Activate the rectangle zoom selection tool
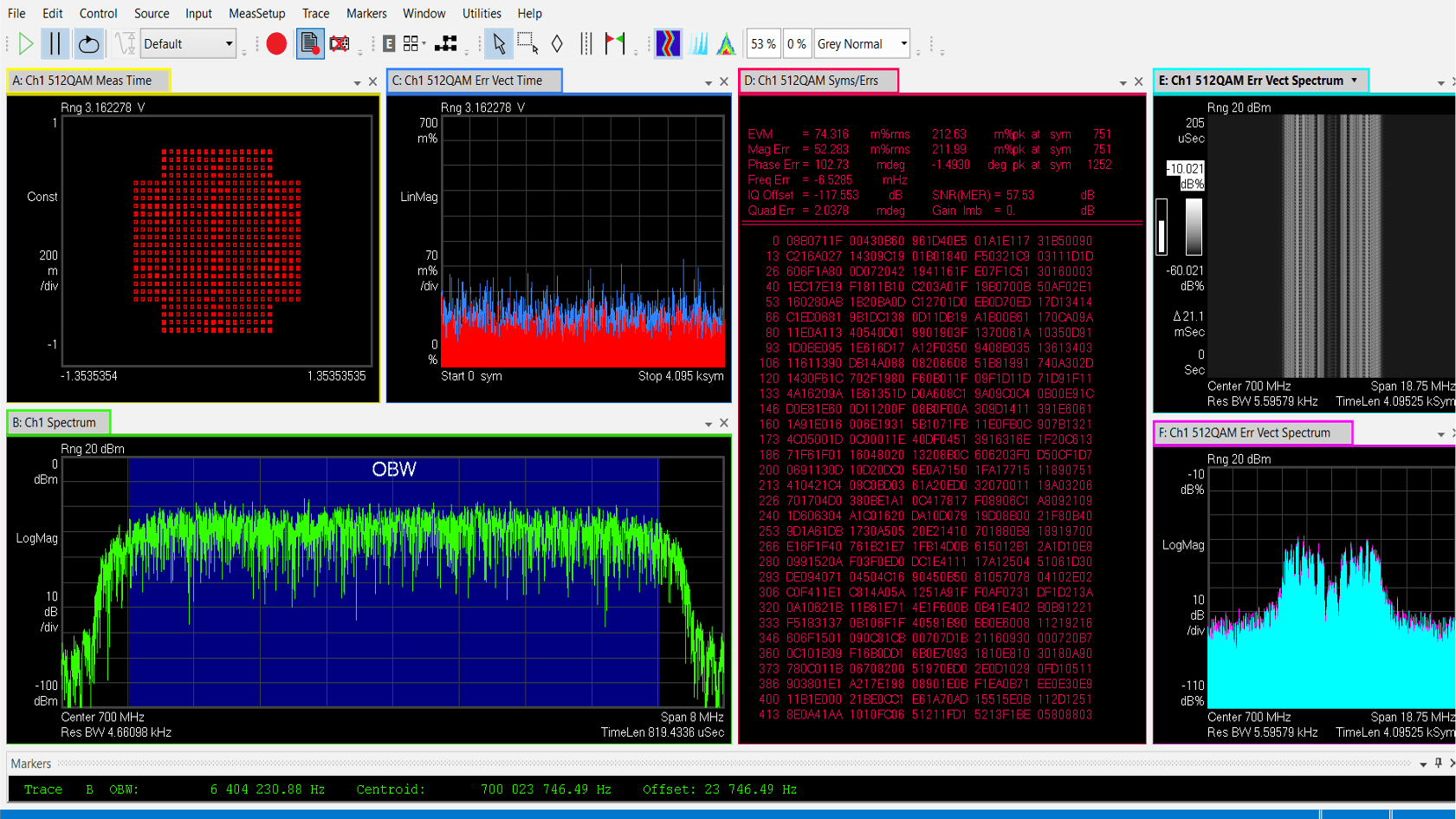The width and height of the screenshot is (1456, 819). (x=525, y=42)
